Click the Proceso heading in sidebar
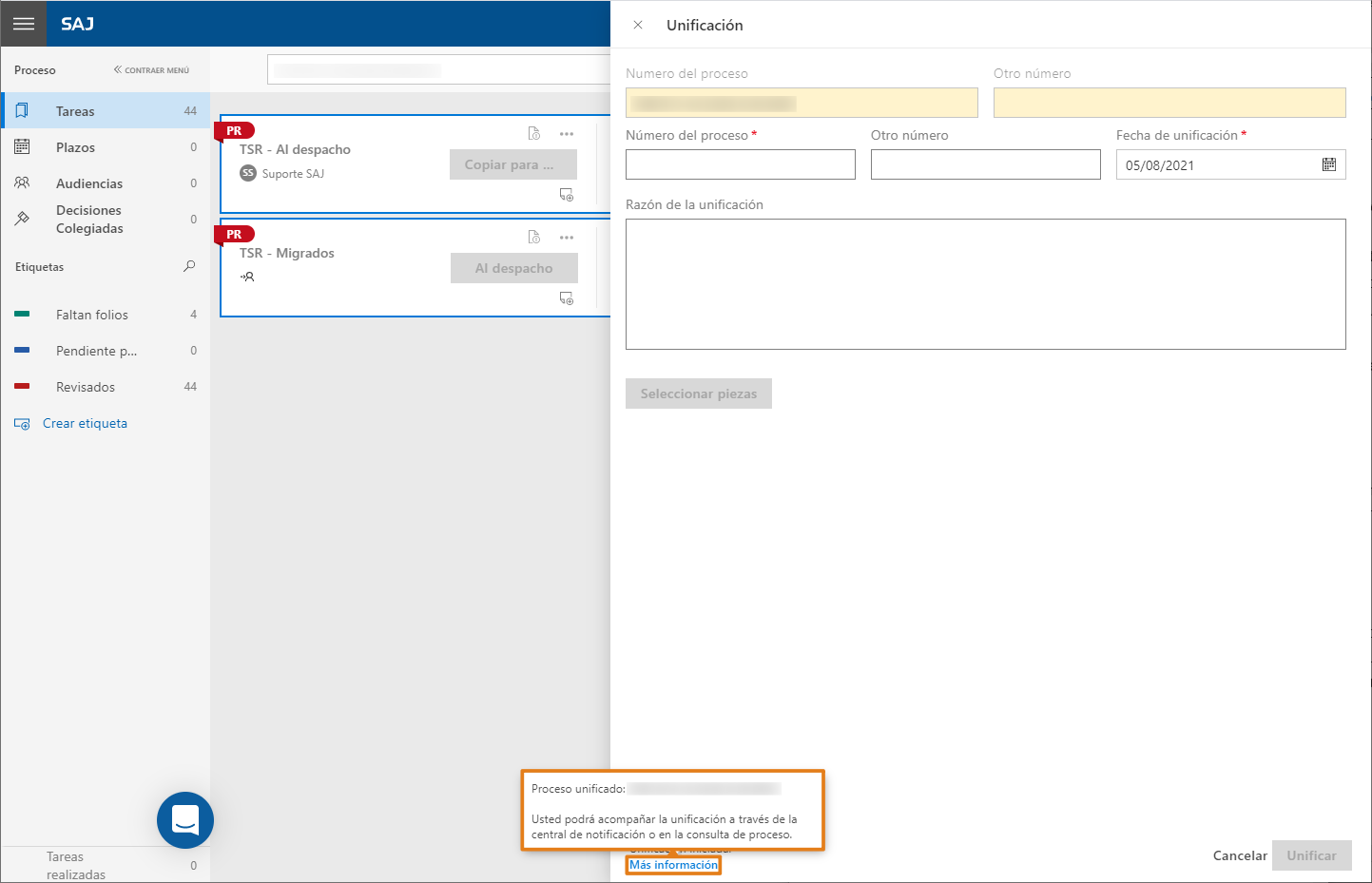The height and width of the screenshot is (883, 1372). tap(35, 70)
